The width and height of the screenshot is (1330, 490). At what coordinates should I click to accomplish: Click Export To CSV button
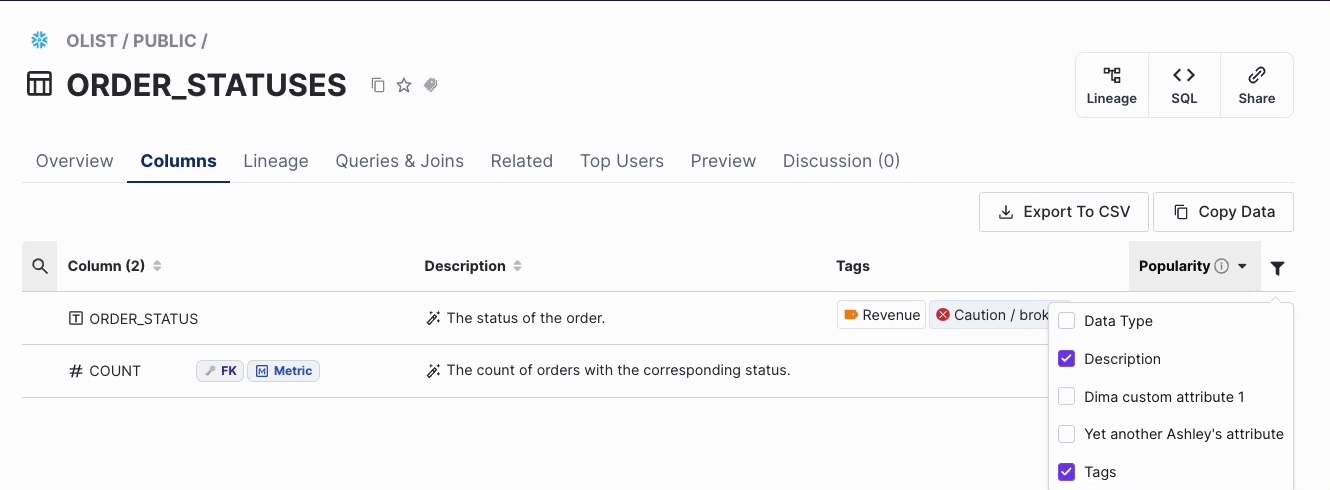[x=1064, y=212]
